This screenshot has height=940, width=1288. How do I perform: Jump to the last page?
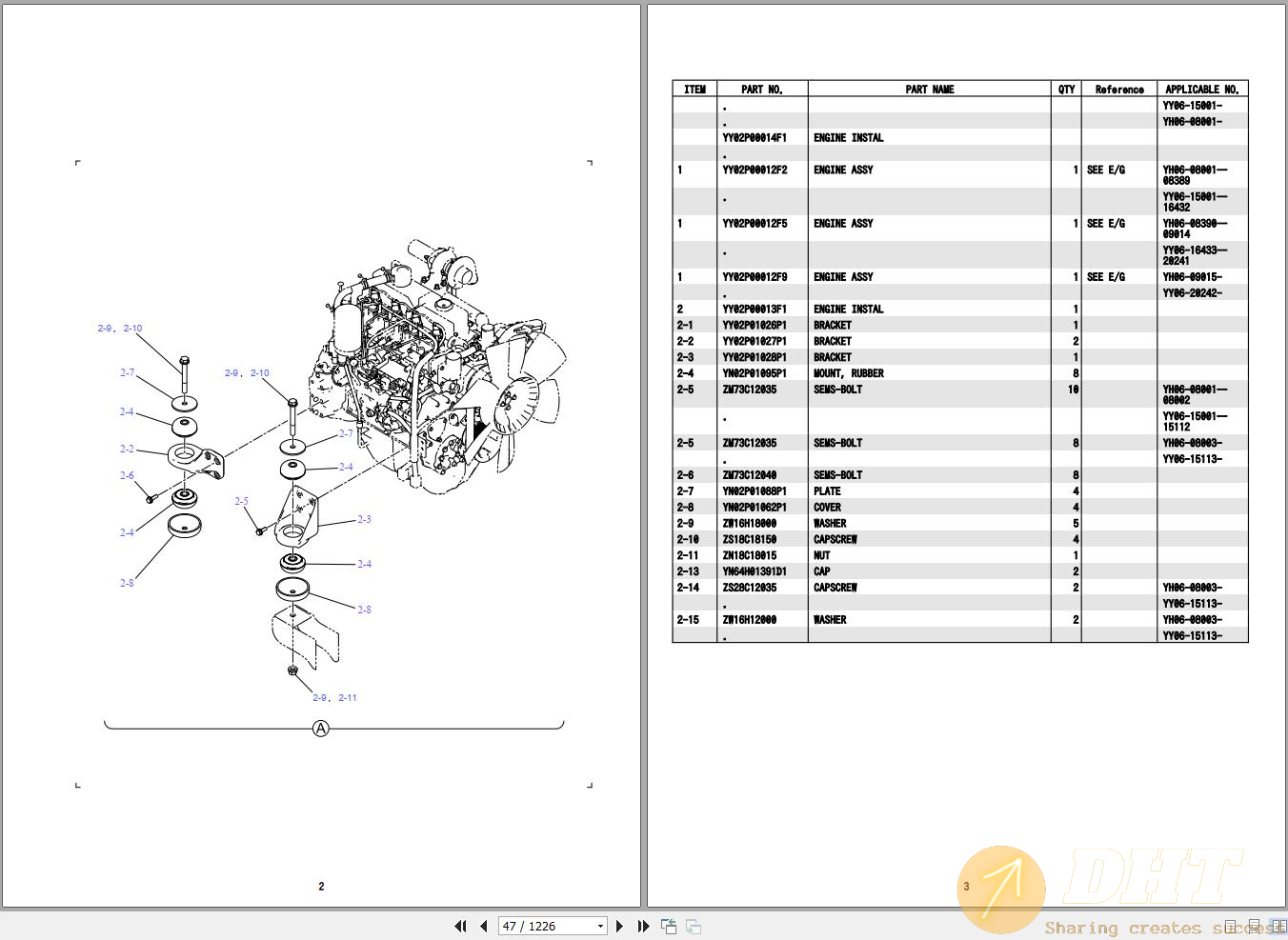click(x=643, y=926)
